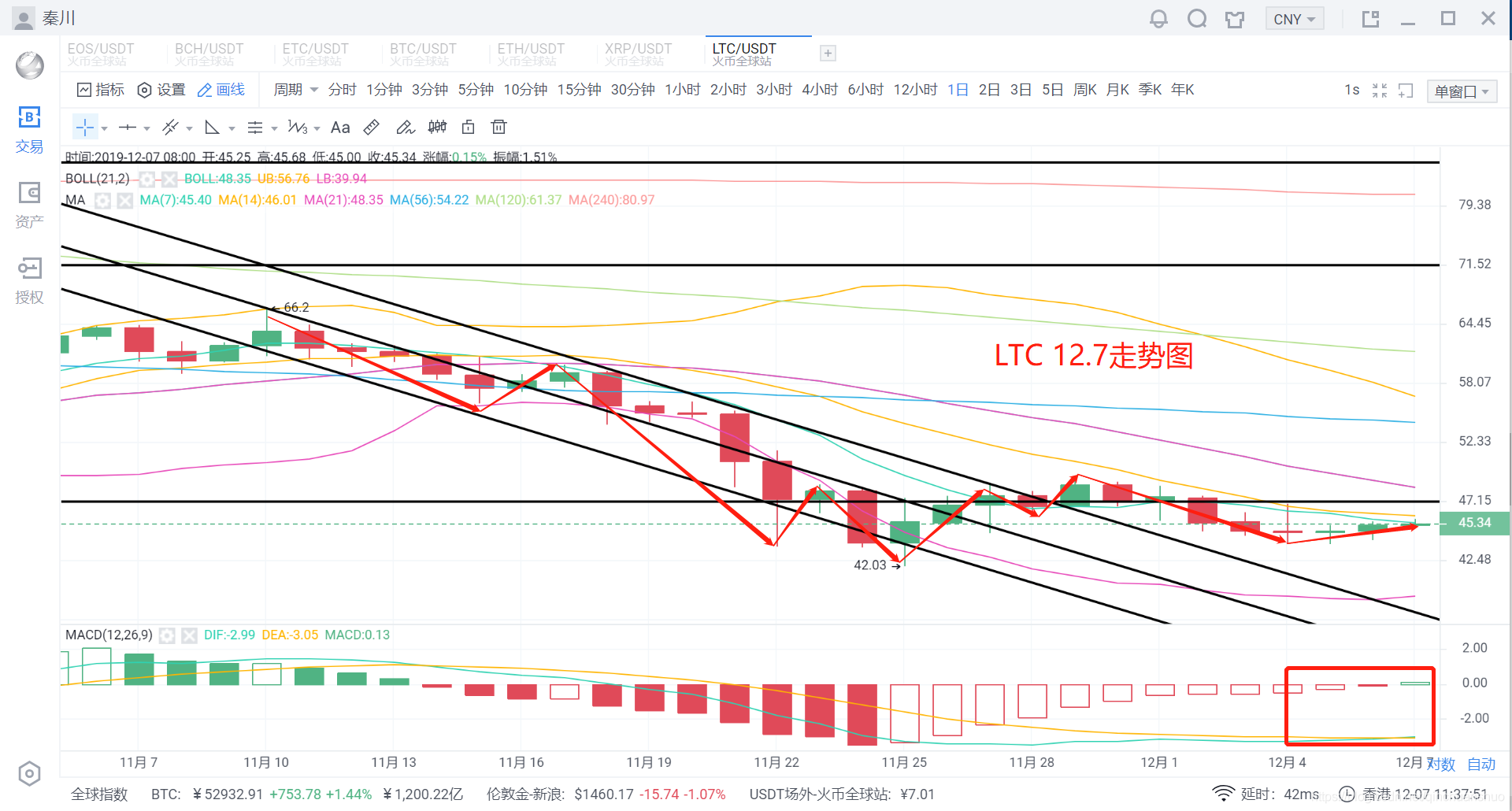Select the freehand pencil drawing tool
Image resolution: width=1512 pixels, height=811 pixels.
[405, 128]
